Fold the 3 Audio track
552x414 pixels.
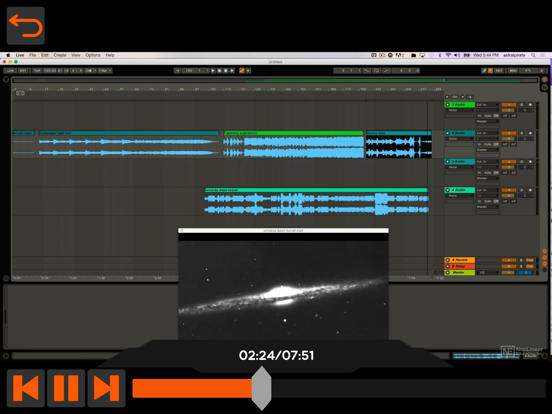pos(448,162)
